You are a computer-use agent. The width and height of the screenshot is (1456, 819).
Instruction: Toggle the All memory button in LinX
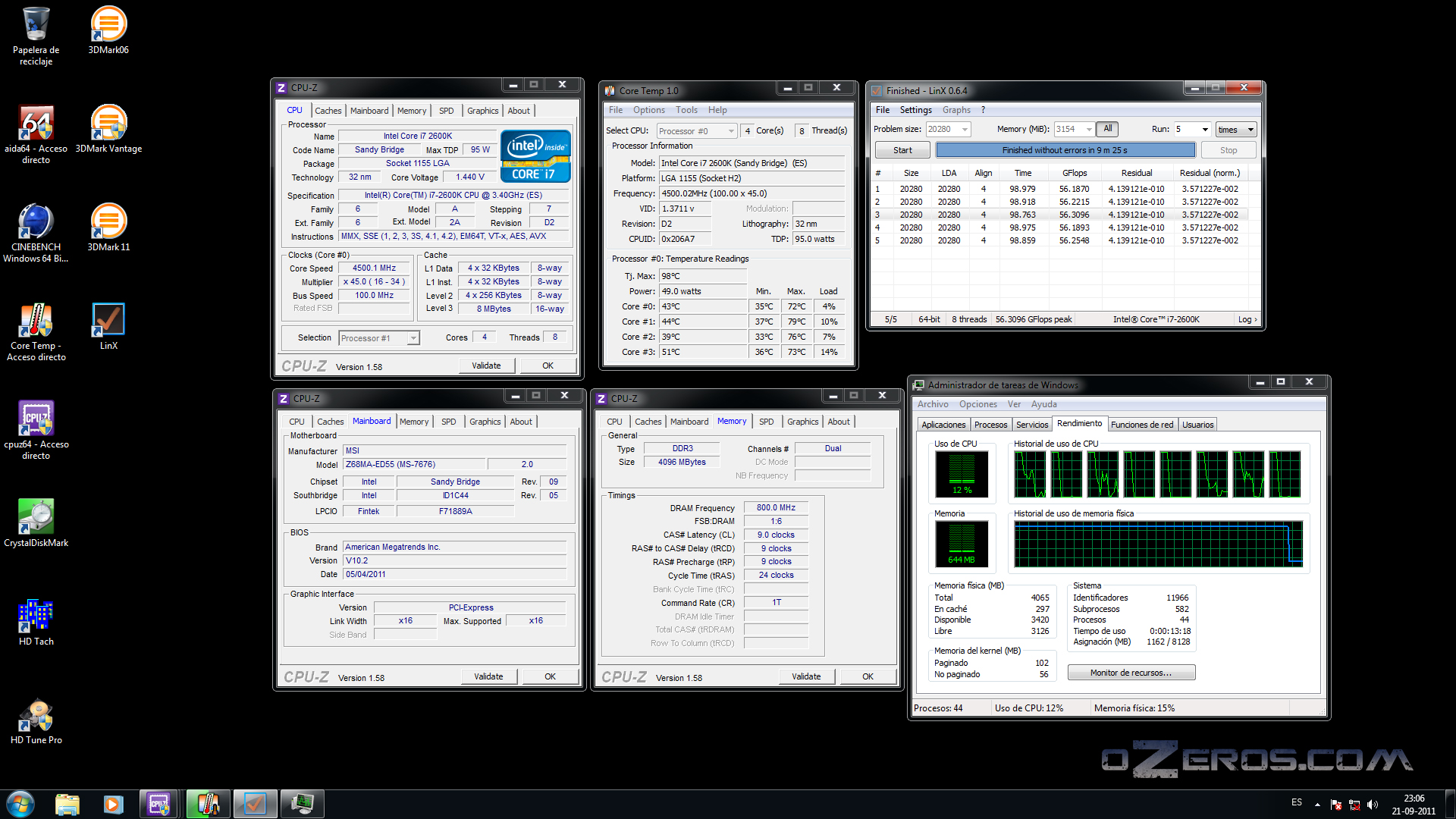pyautogui.click(x=1107, y=129)
